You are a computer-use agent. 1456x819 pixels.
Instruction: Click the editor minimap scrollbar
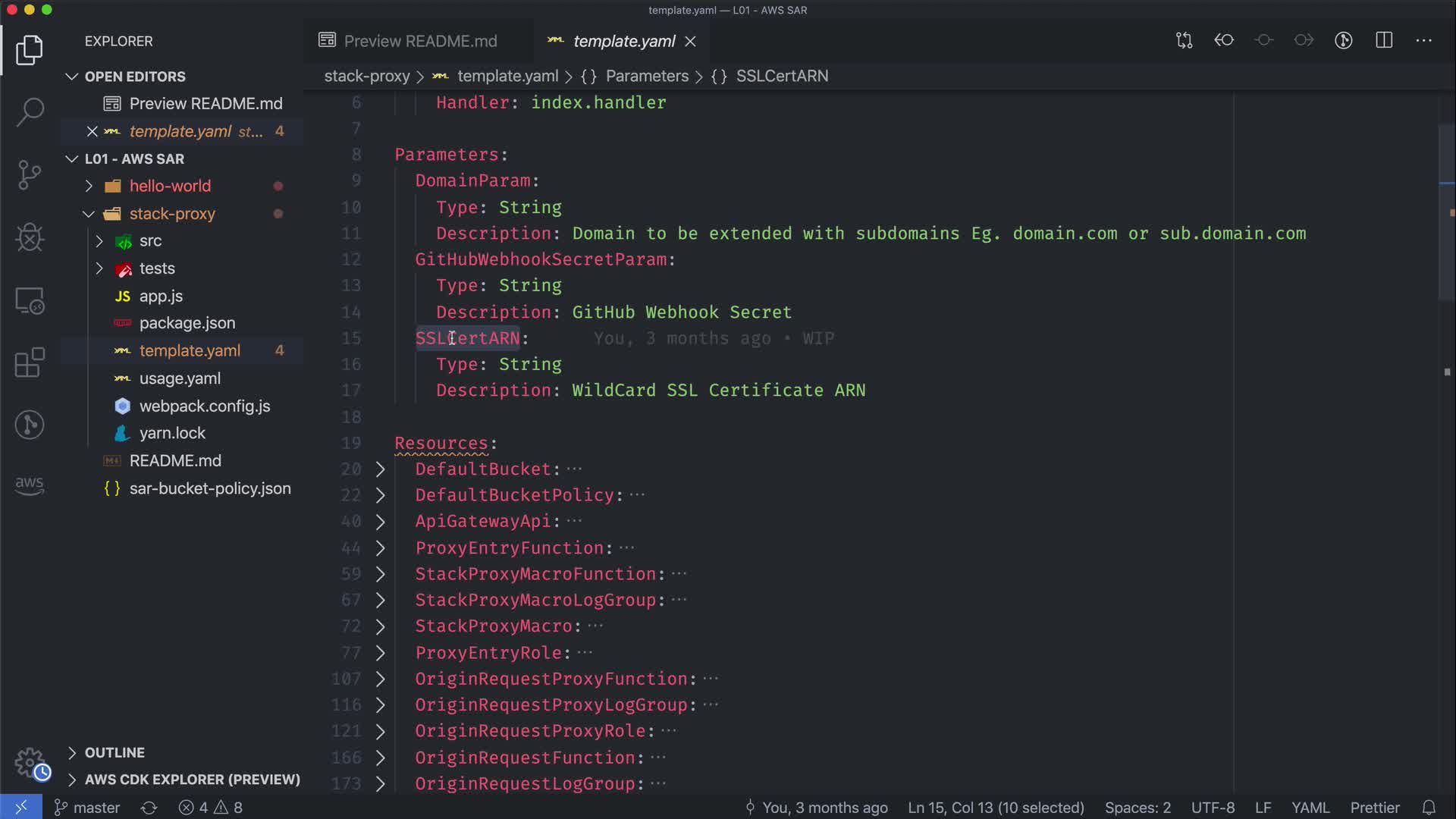click(1446, 212)
